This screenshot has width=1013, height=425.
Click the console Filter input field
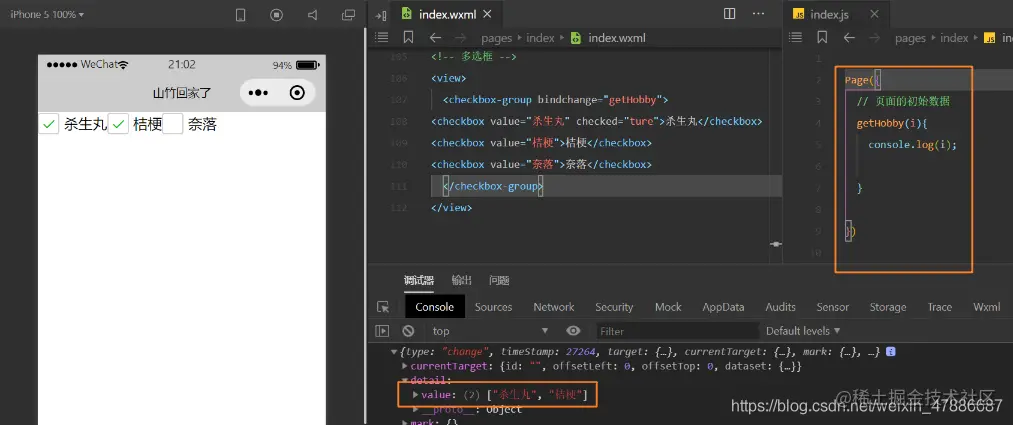point(676,331)
